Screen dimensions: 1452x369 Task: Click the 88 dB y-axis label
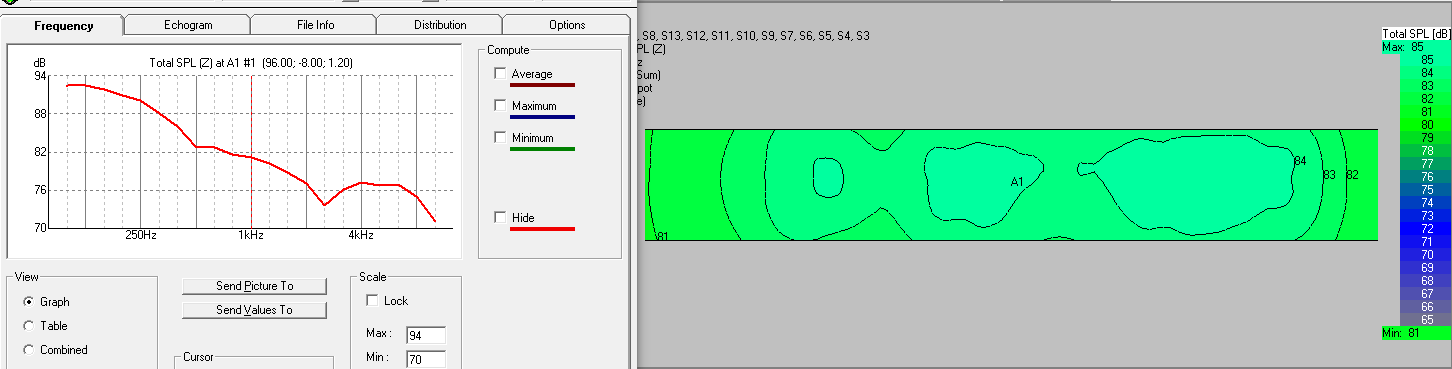[x=40, y=114]
